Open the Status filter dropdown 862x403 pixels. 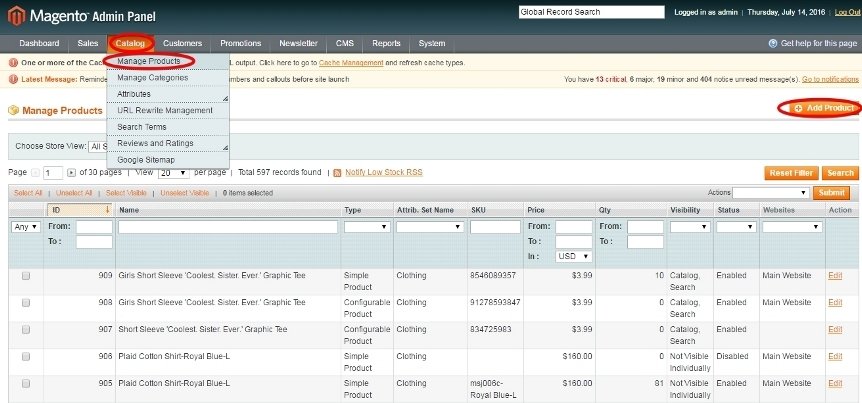point(736,227)
